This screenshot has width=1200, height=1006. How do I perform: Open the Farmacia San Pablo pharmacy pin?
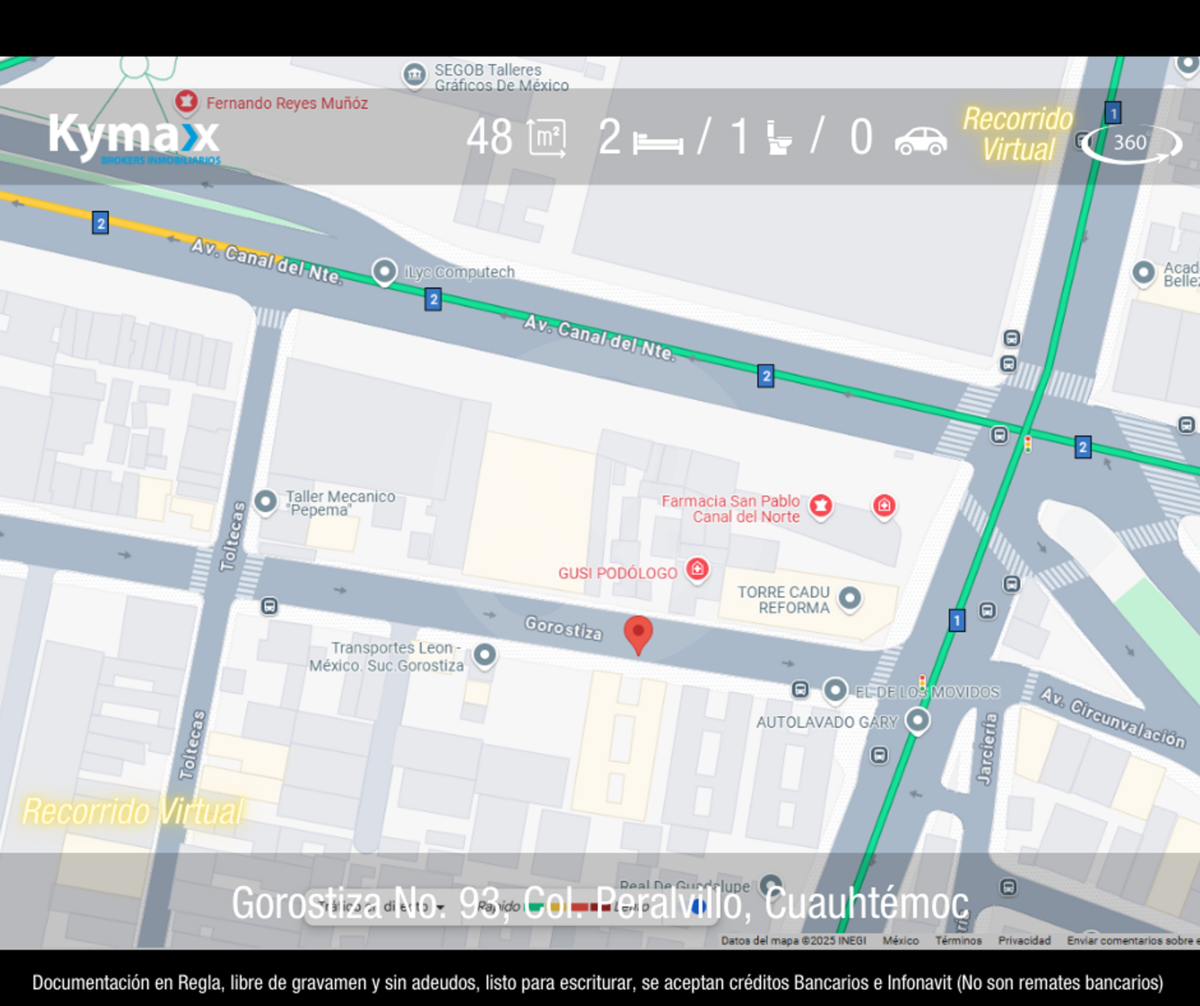coord(821,506)
